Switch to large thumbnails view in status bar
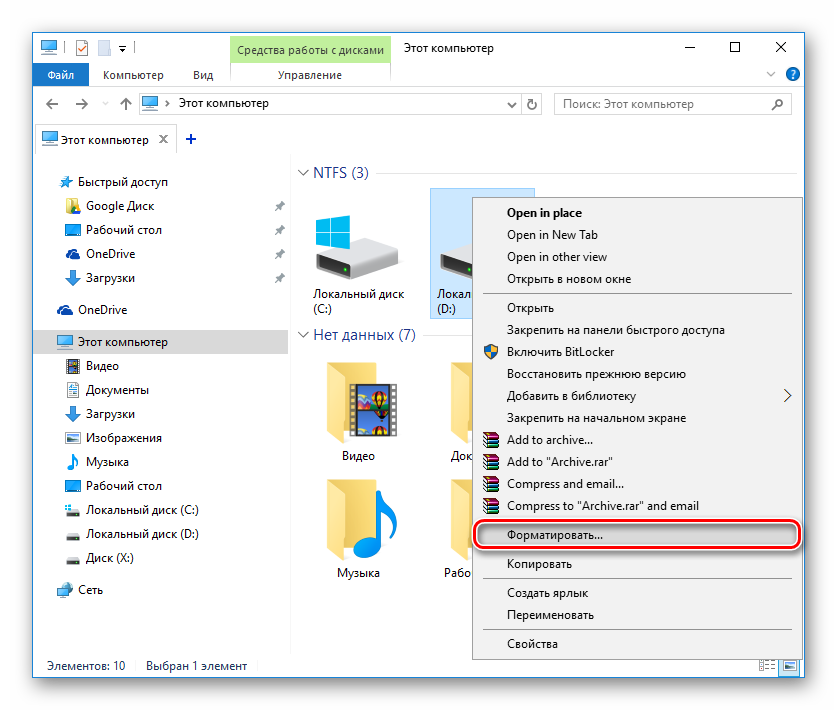Viewport: 837px width, 710px height. 790,665
